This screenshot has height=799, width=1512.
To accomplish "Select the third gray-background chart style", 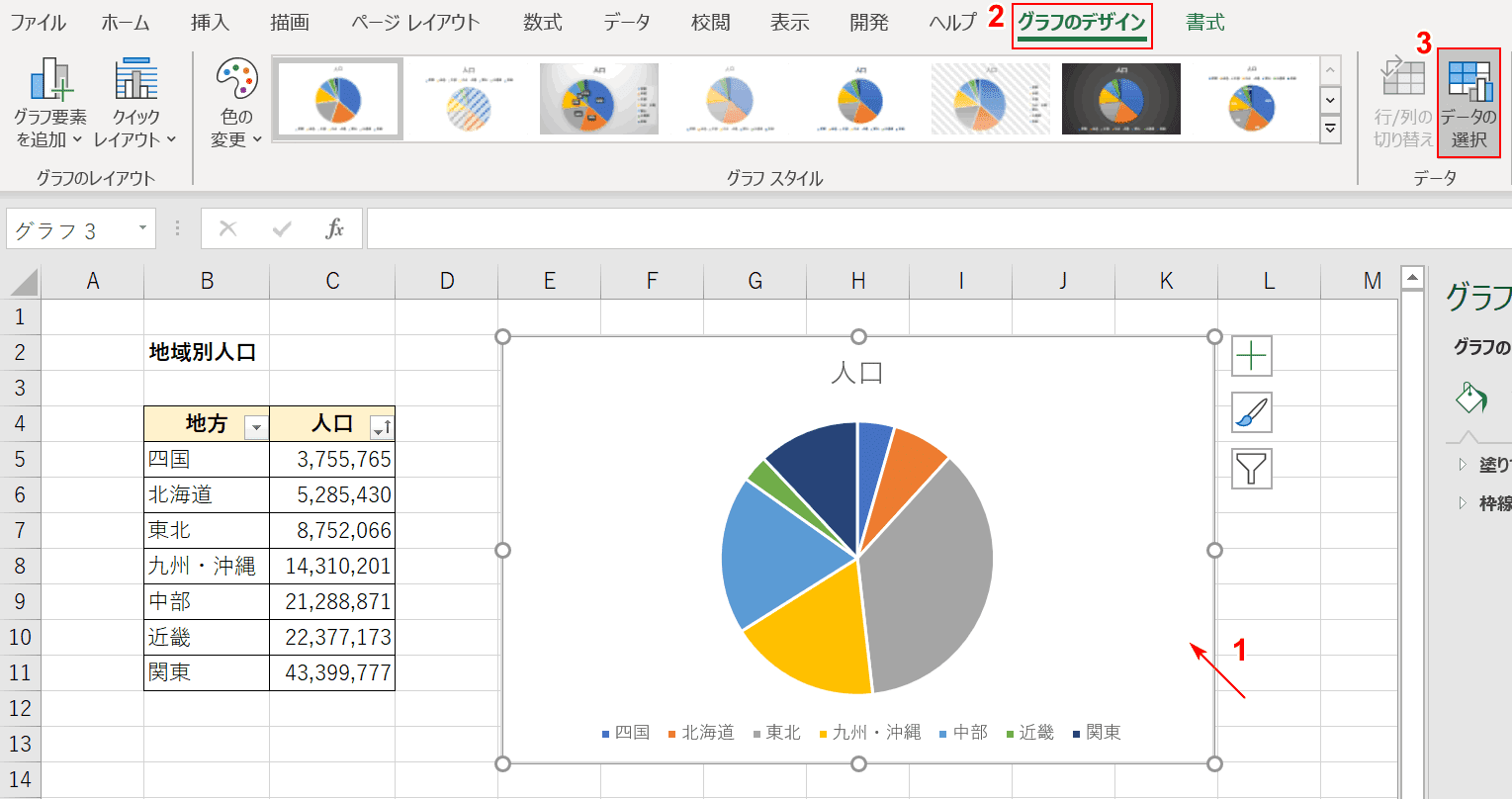I will (x=599, y=99).
